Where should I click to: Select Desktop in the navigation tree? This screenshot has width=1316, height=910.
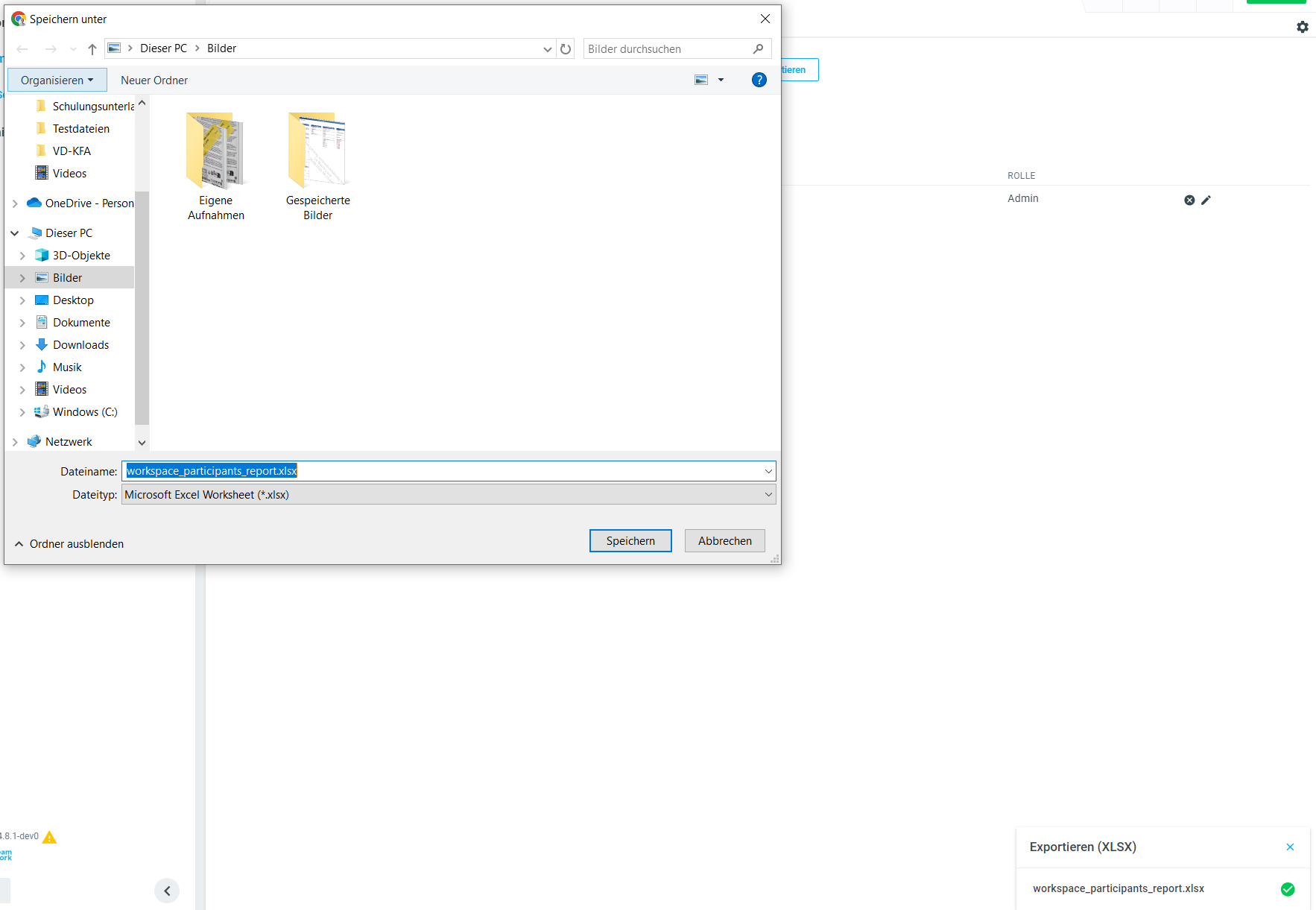pyautogui.click(x=73, y=300)
